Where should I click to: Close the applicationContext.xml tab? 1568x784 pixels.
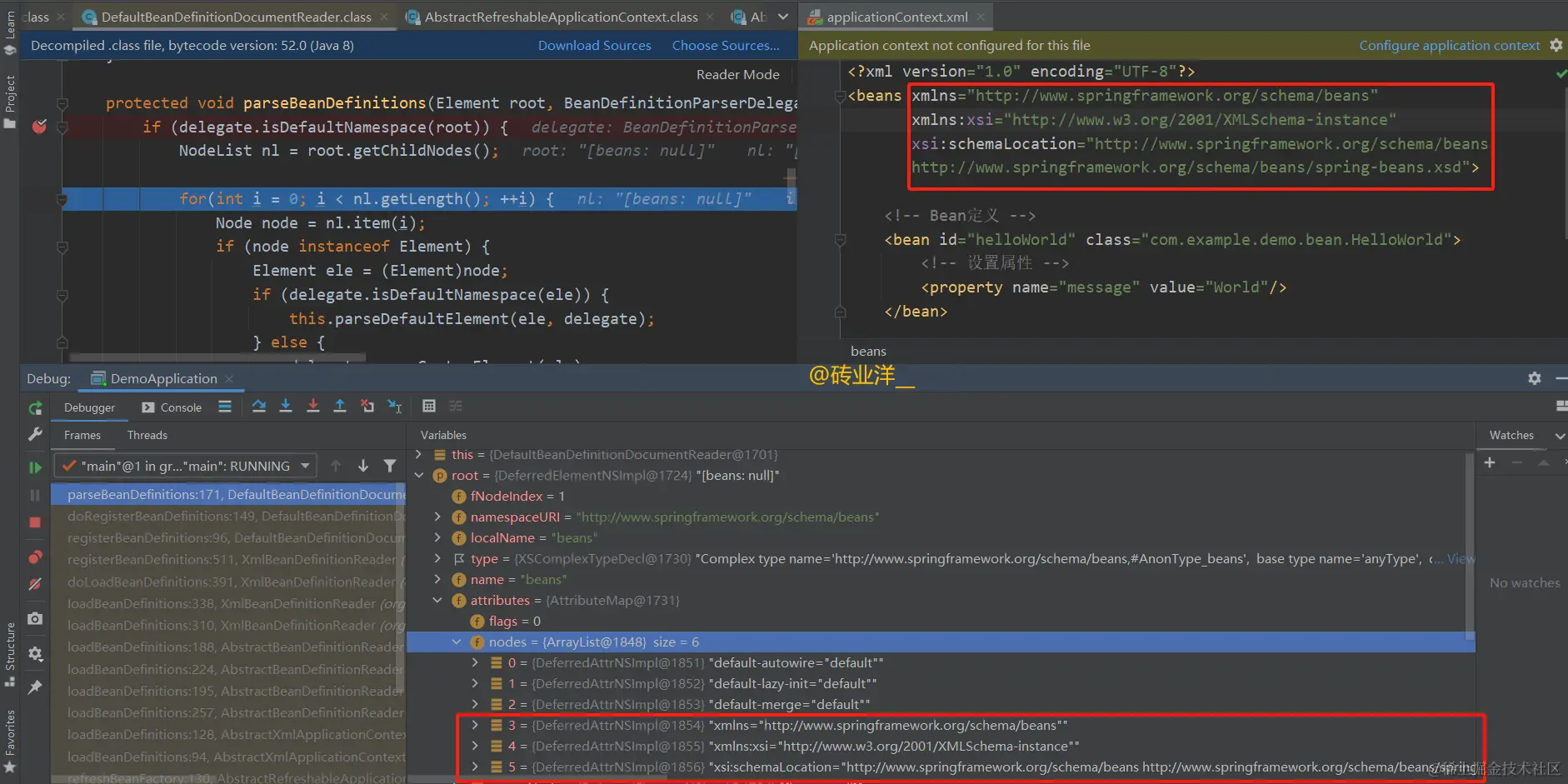[981, 17]
